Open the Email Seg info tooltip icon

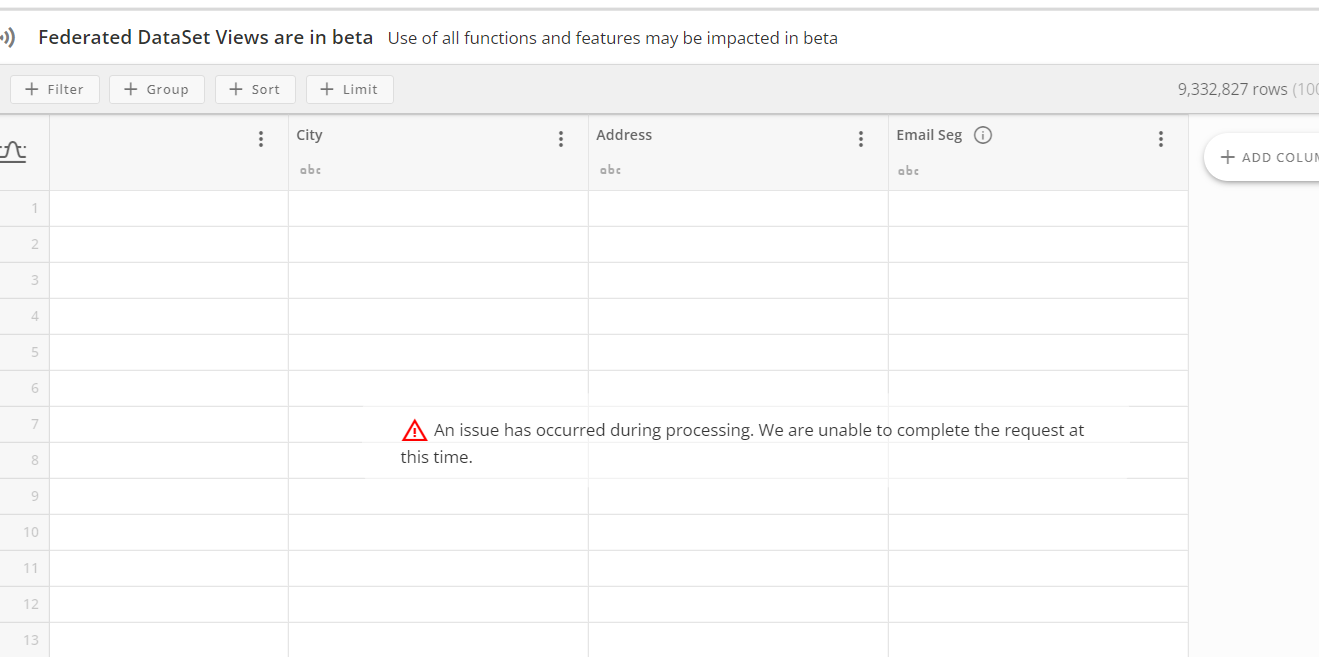(982, 134)
